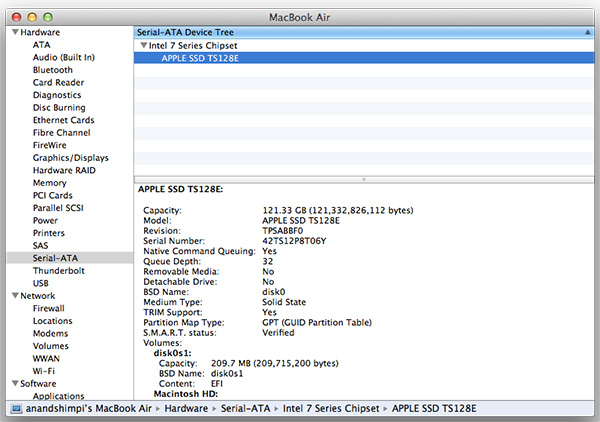The width and height of the screenshot is (600, 422).
Task: Click the Medium Type Solid State value
Action: pyautogui.click(x=284, y=302)
